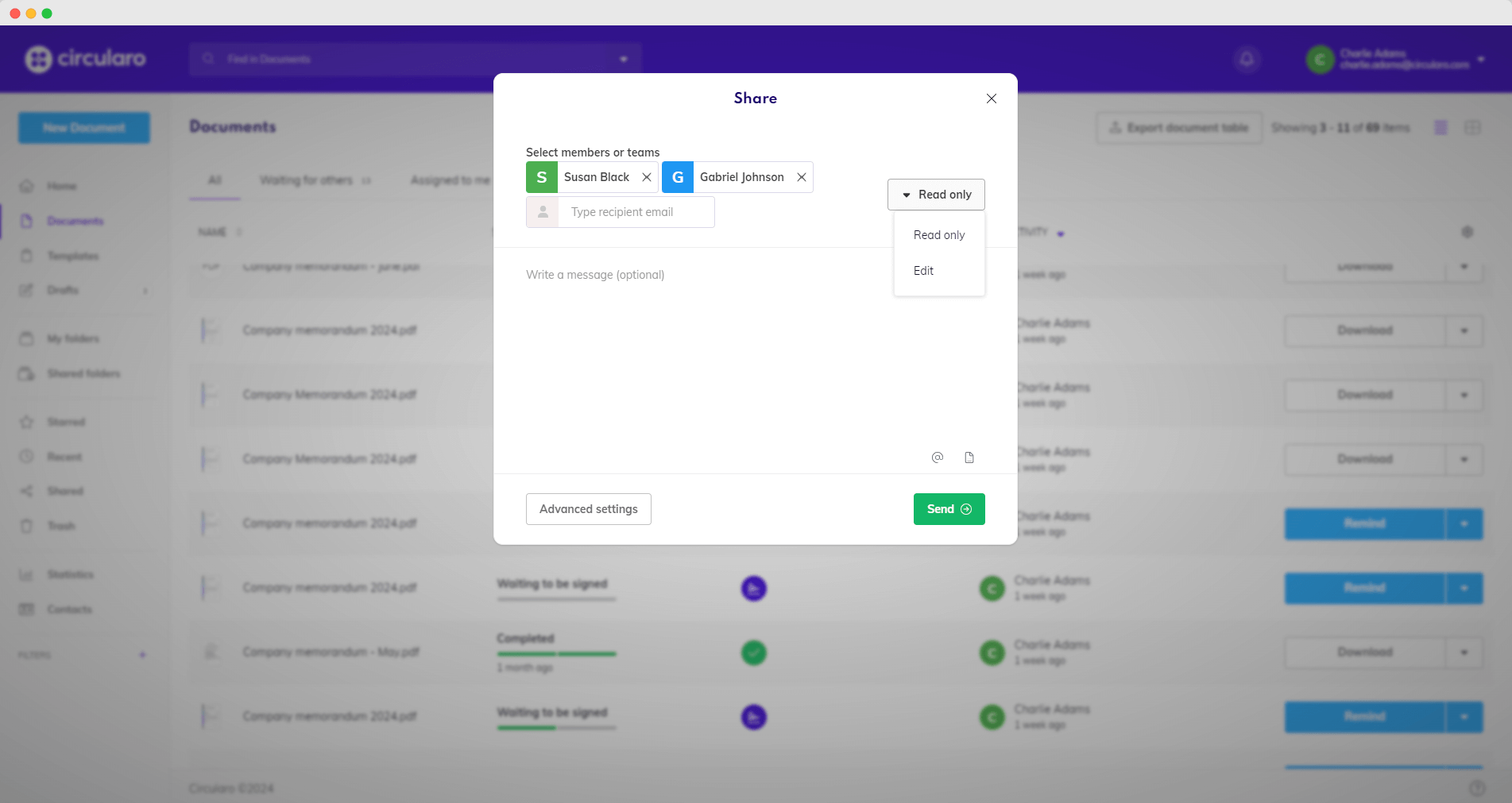Image resolution: width=1512 pixels, height=803 pixels.
Task: Remove Susan Black from recipients
Action: click(646, 177)
